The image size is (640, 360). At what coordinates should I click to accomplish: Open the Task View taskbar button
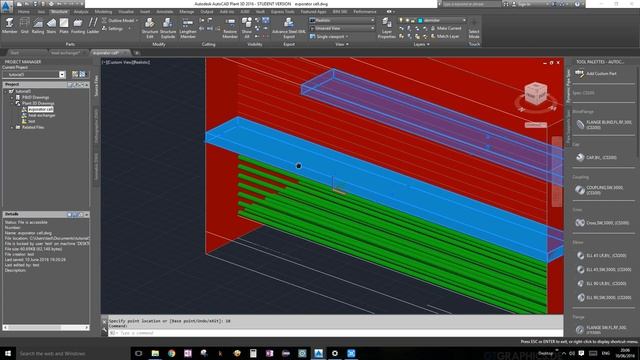click(139, 353)
